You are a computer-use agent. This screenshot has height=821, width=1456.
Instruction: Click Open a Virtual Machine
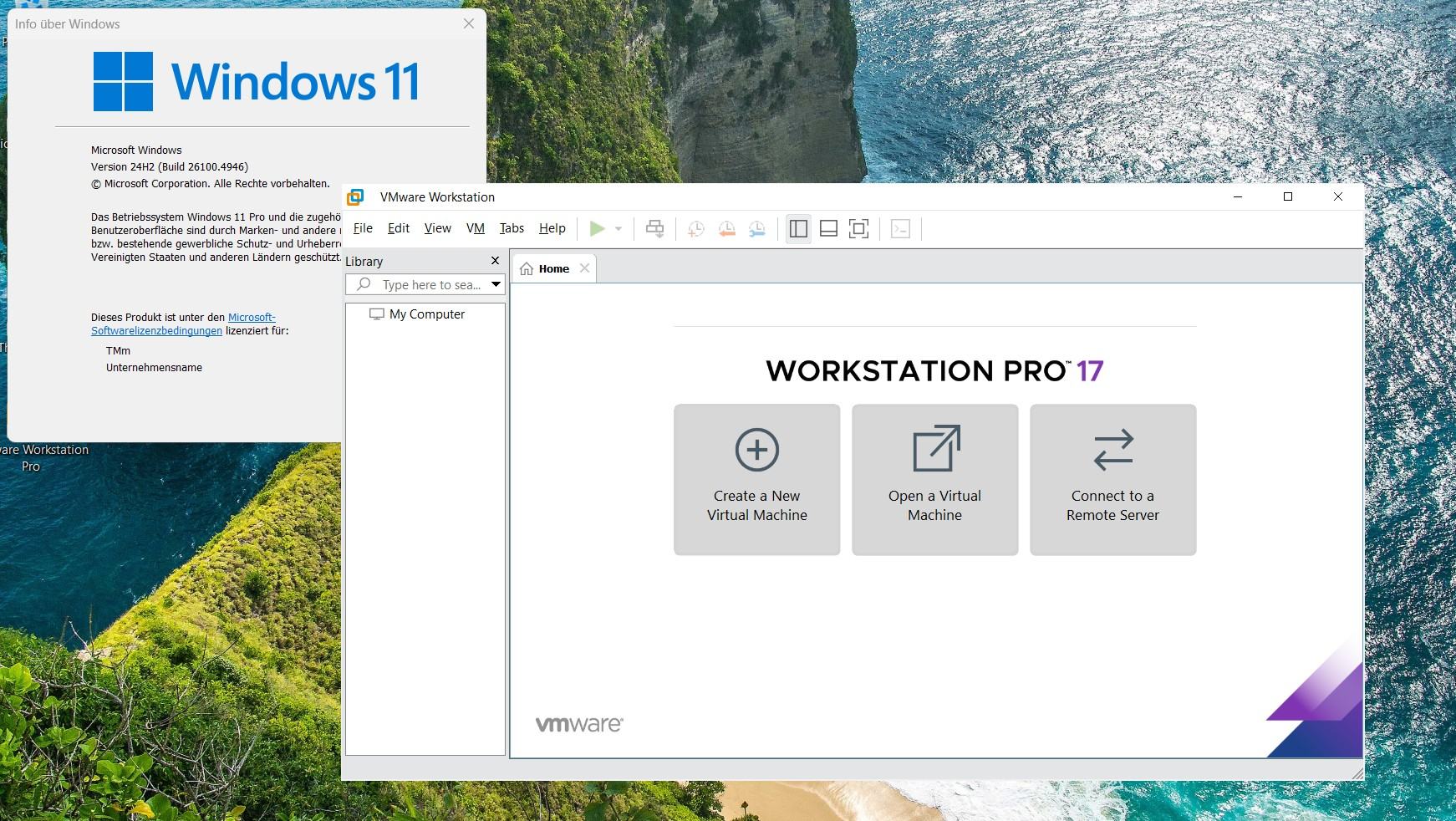pyautogui.click(x=935, y=479)
